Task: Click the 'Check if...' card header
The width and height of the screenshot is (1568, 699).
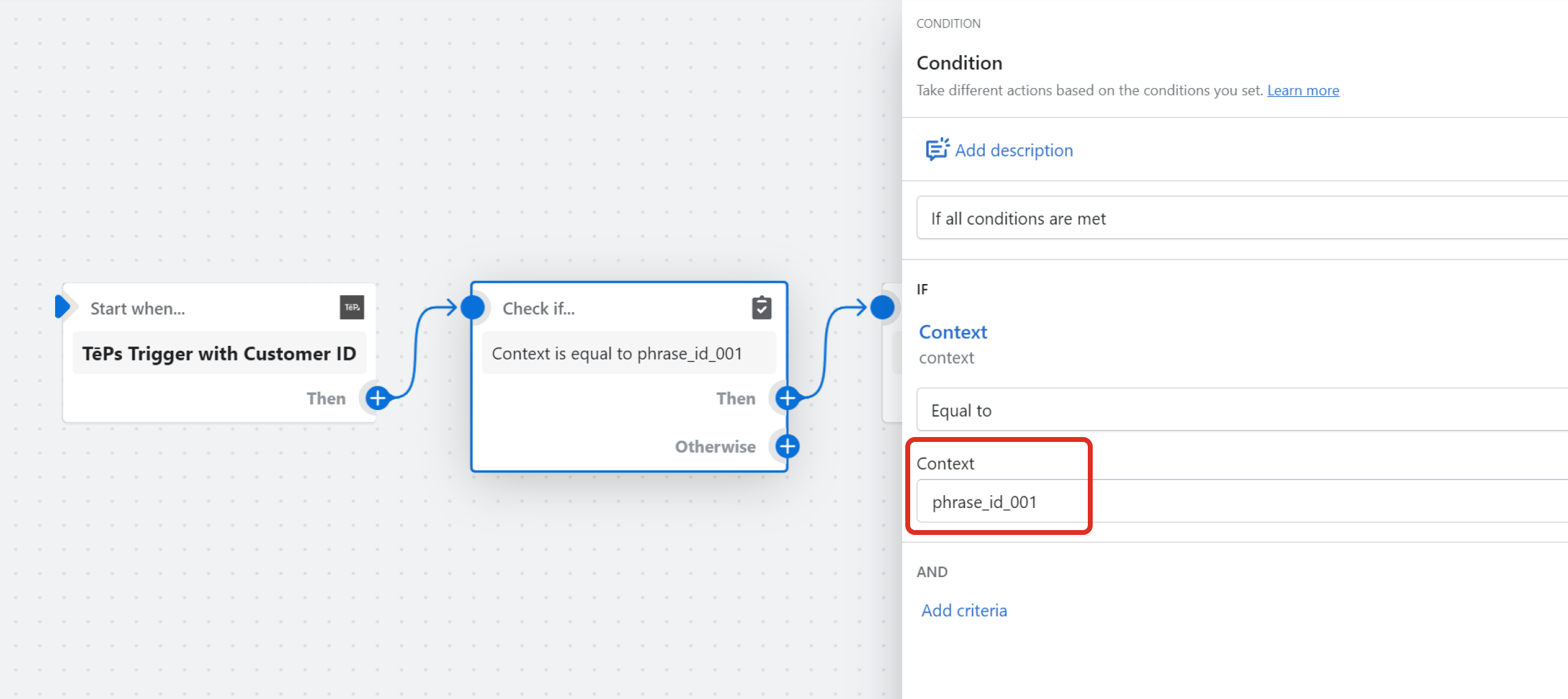Action: click(x=539, y=308)
